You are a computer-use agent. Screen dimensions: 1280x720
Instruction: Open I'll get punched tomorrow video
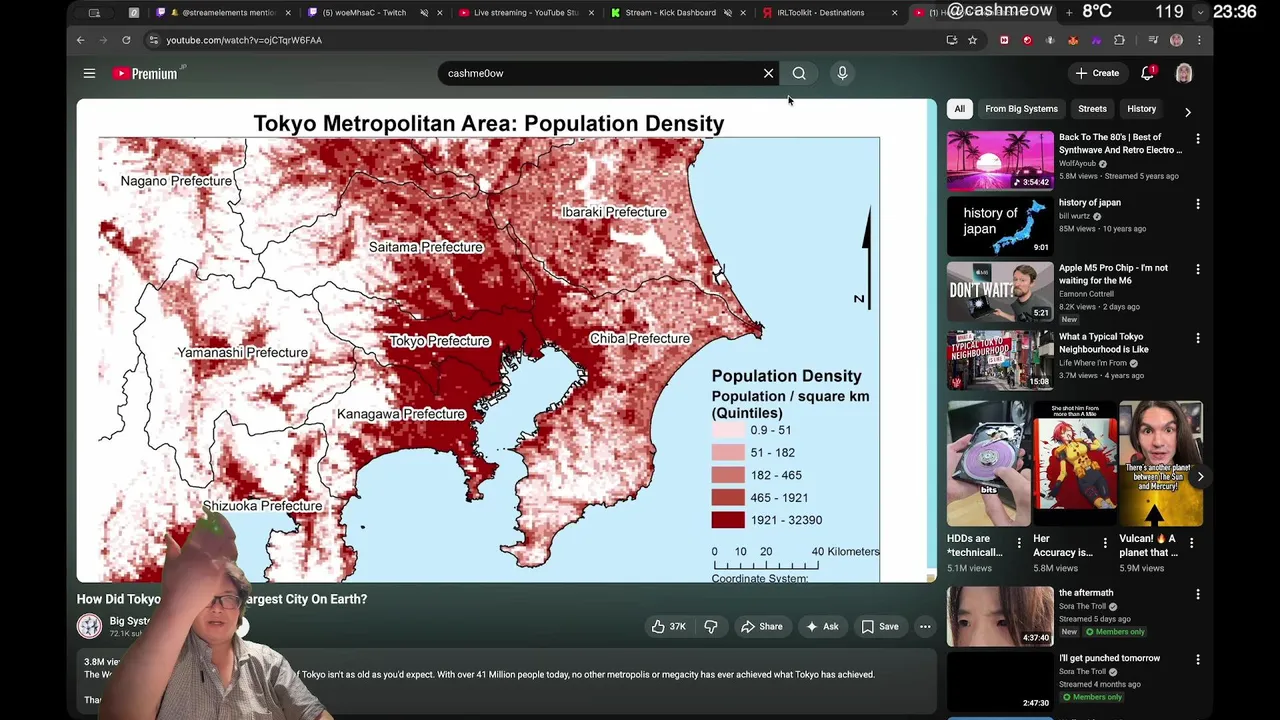pyautogui.click(x=1000, y=682)
